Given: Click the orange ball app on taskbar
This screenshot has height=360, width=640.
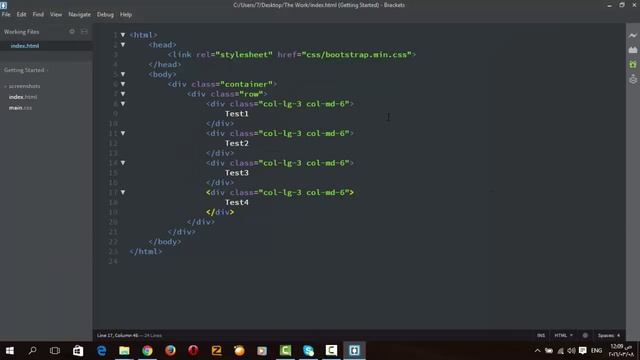Looking at the screenshot, I should (239, 351).
